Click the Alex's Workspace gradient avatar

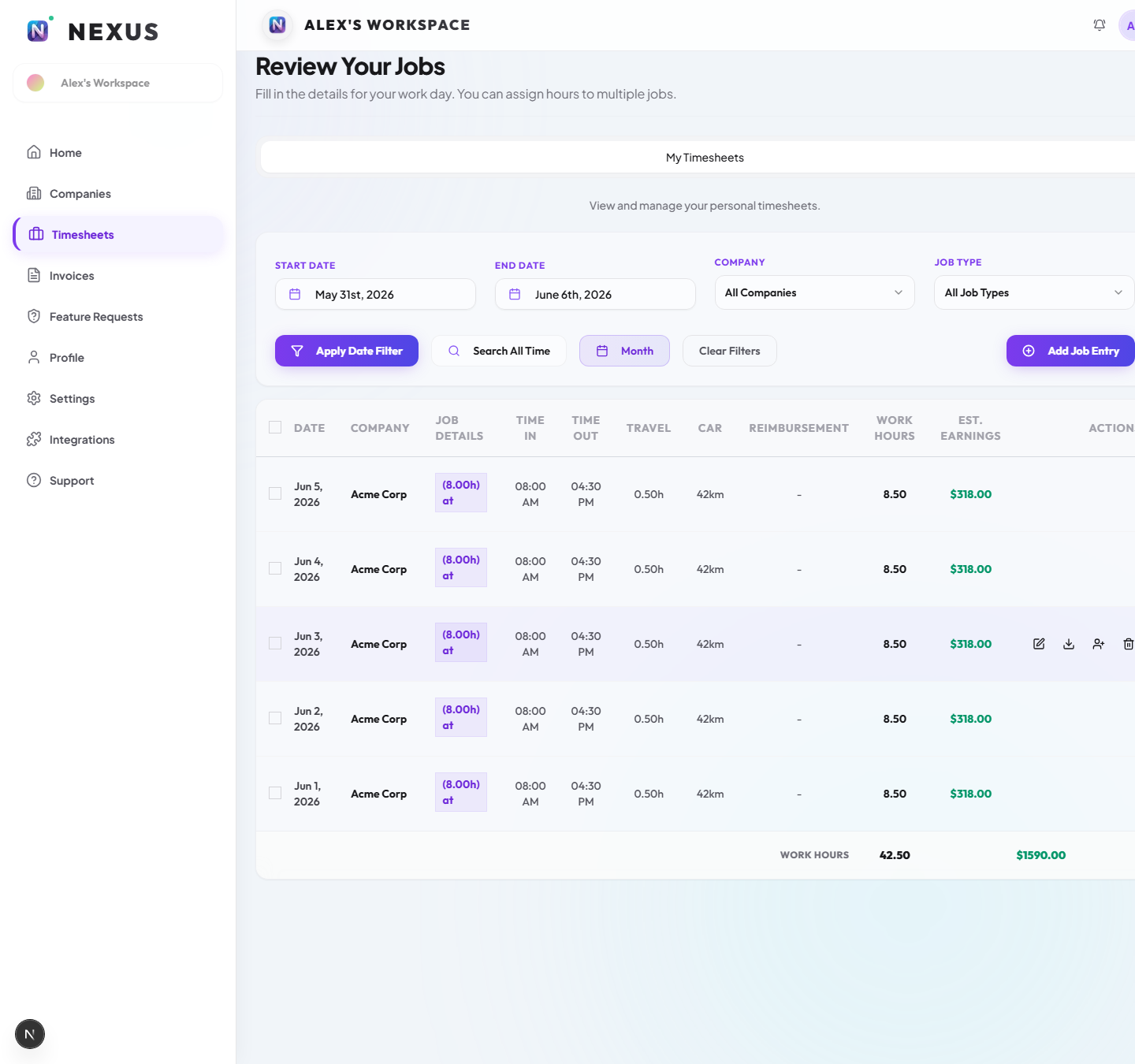click(x=35, y=83)
